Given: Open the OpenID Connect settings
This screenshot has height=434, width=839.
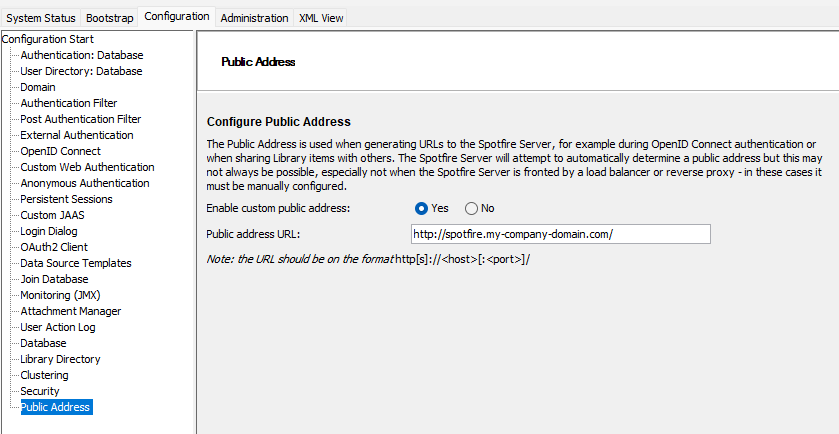Looking at the screenshot, I should pyautogui.click(x=60, y=151).
